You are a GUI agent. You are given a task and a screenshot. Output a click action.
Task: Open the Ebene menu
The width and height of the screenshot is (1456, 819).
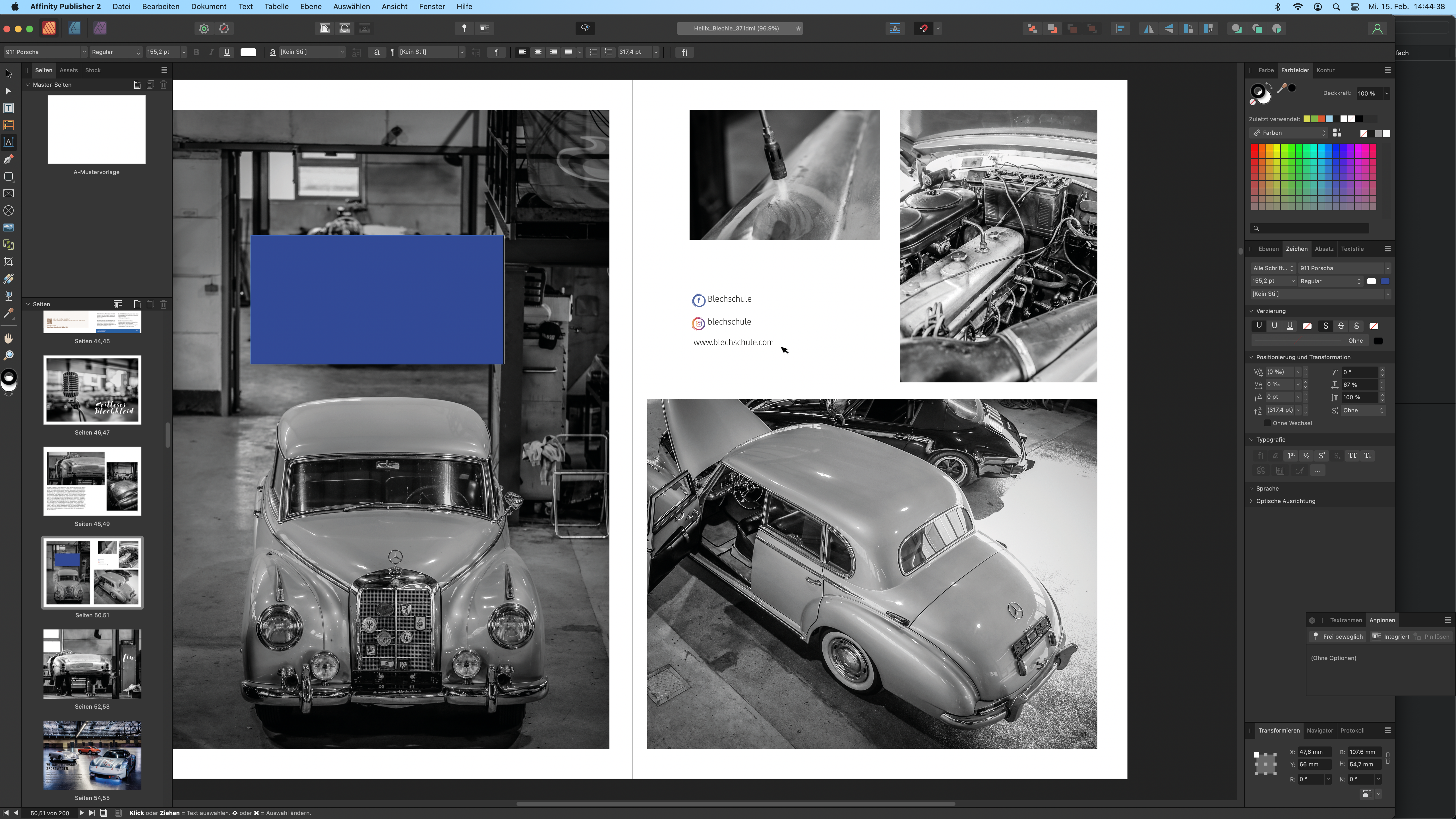[311, 7]
